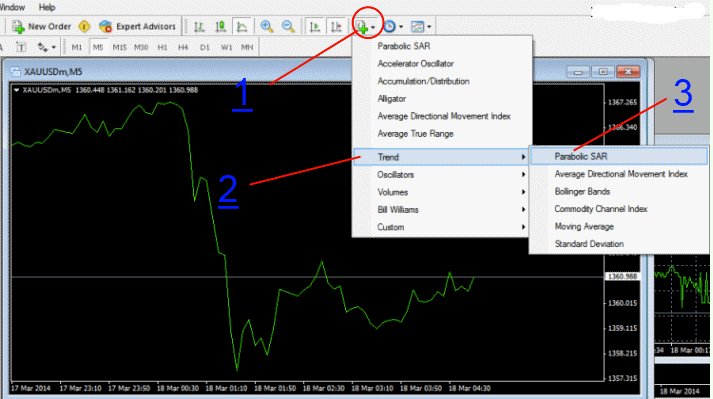Zoom in on the chart
Image resolution: width=713 pixels, height=399 pixels.
pos(267,26)
